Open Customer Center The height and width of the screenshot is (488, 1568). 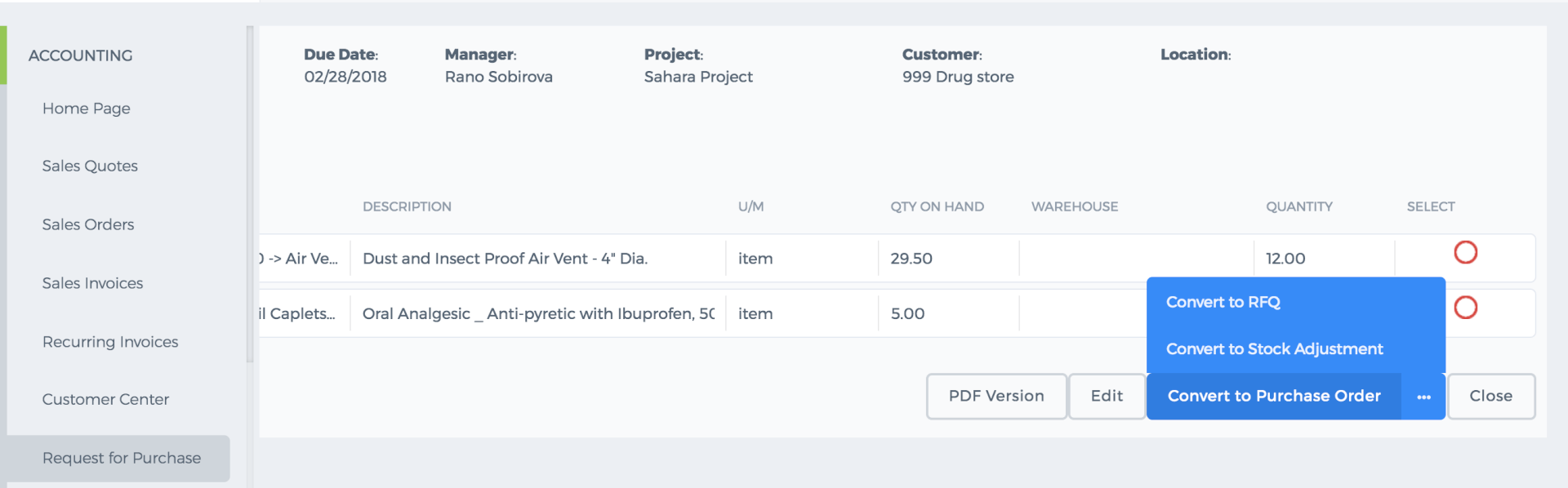pos(105,399)
